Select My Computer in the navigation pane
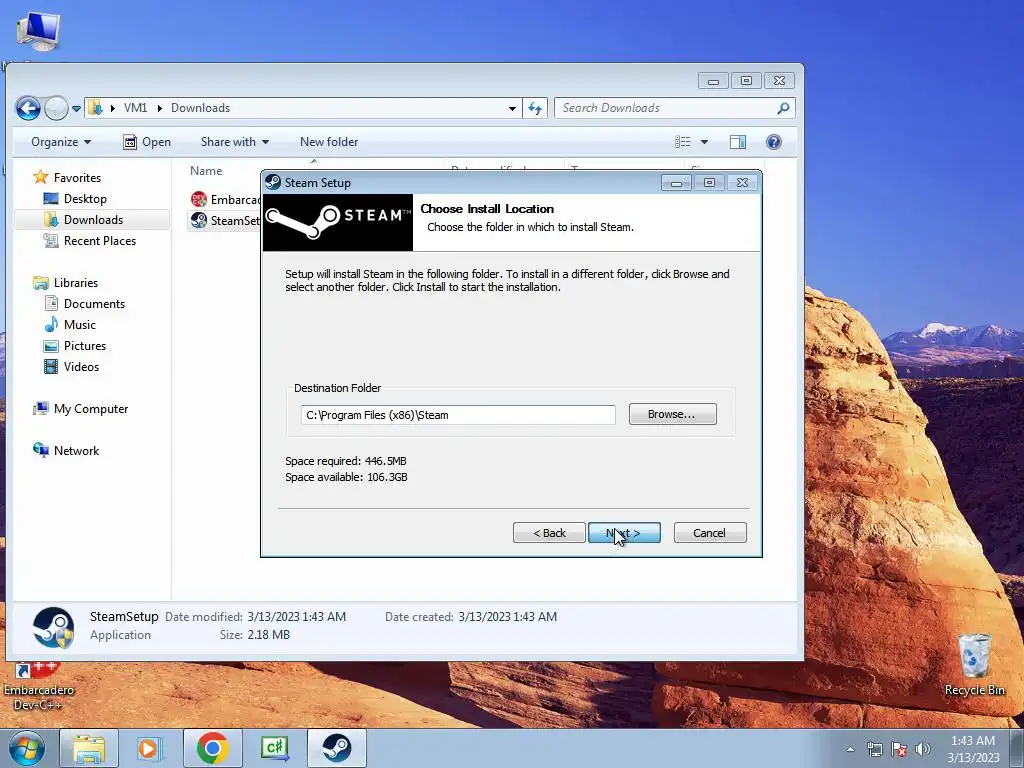This screenshot has width=1024, height=768. point(81,409)
